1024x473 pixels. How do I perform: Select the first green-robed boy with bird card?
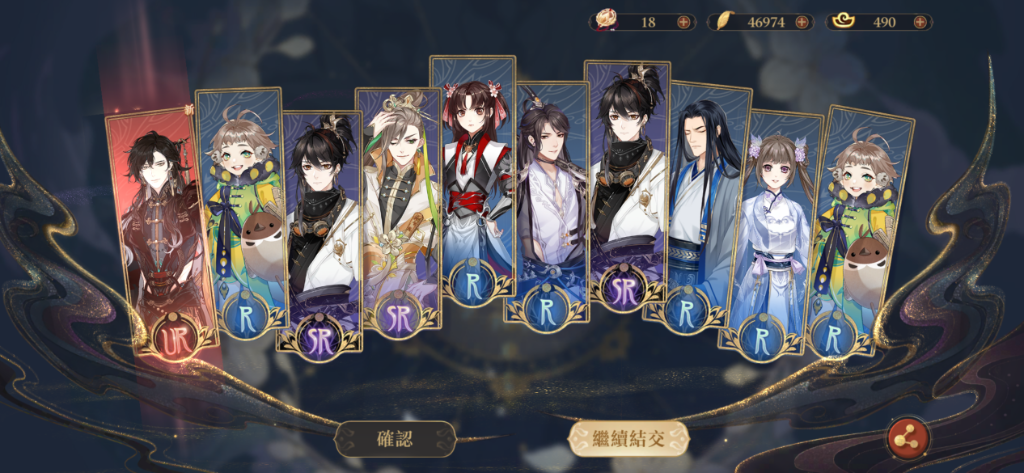click(242, 210)
